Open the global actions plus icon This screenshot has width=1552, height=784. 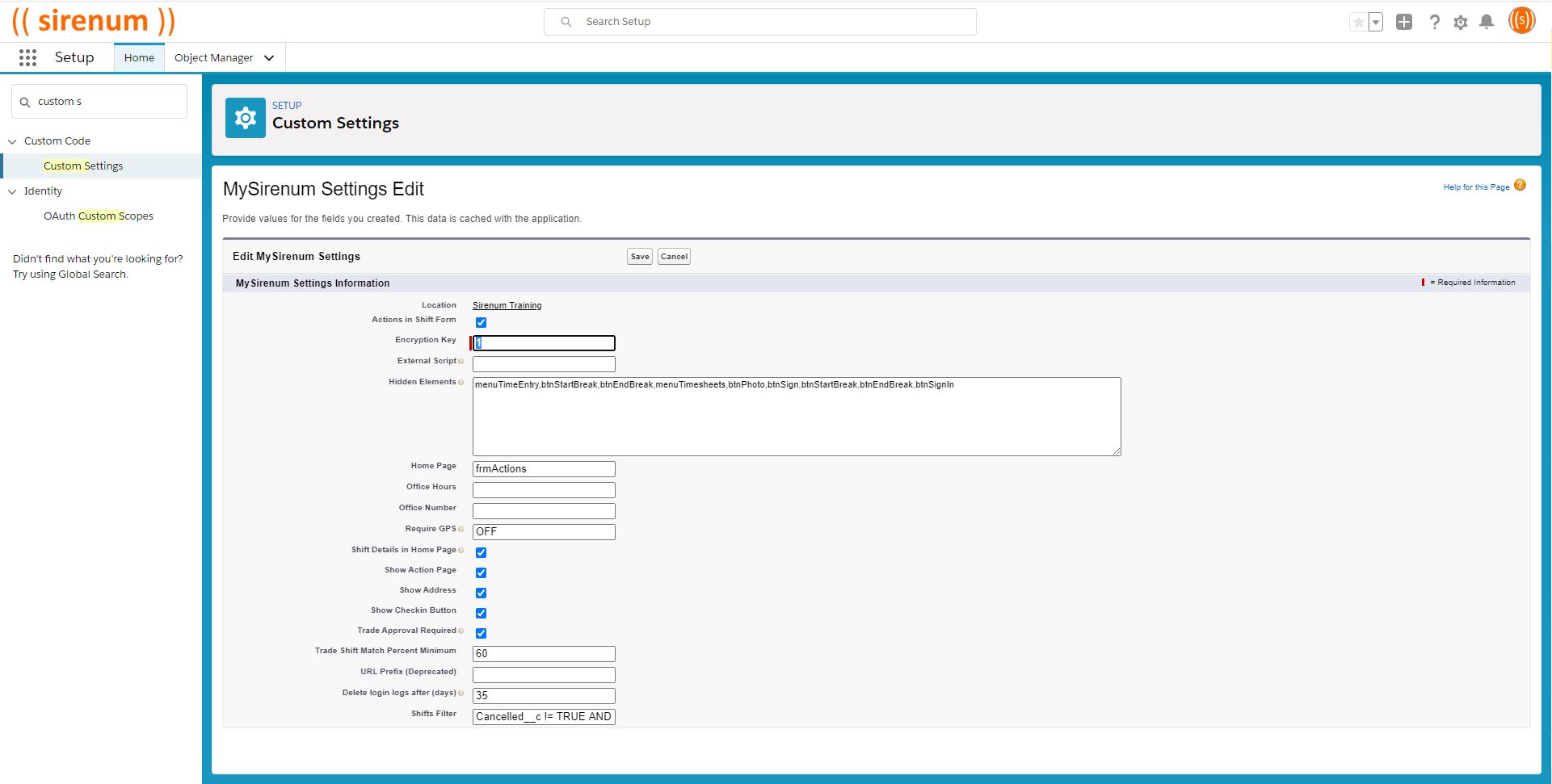coord(1404,22)
